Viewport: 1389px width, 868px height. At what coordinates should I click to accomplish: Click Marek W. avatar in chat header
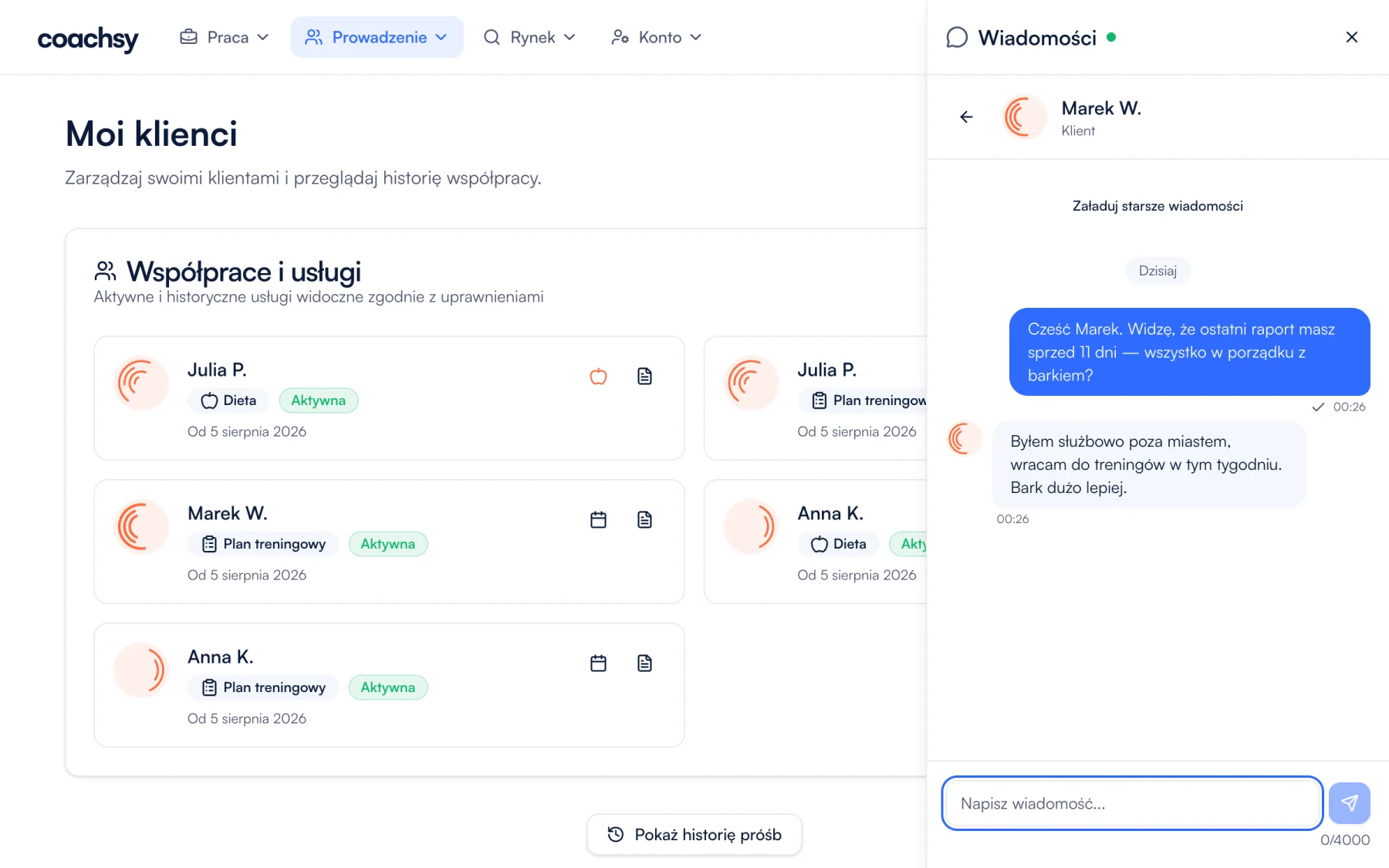click(x=1025, y=117)
